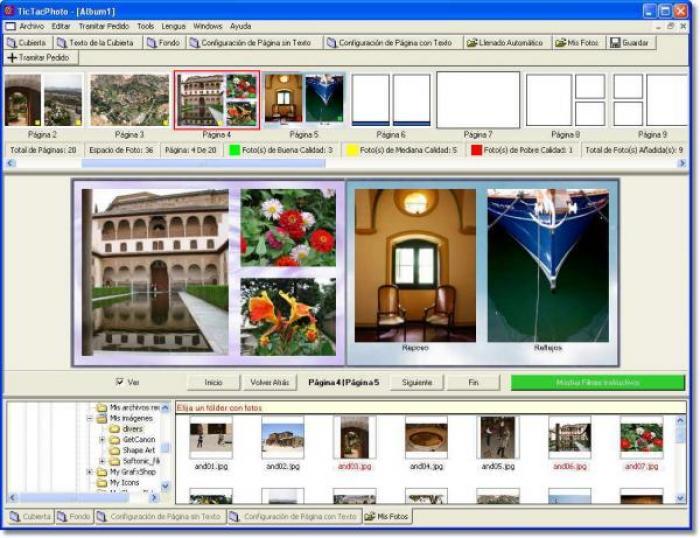Jump to the end with Fin
Viewport: 700px width, 538px height.
(x=474, y=383)
